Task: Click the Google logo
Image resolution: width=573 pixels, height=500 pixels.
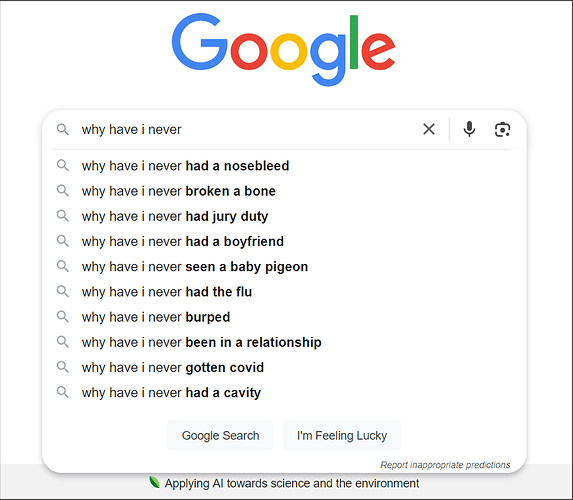Action: click(x=284, y=50)
